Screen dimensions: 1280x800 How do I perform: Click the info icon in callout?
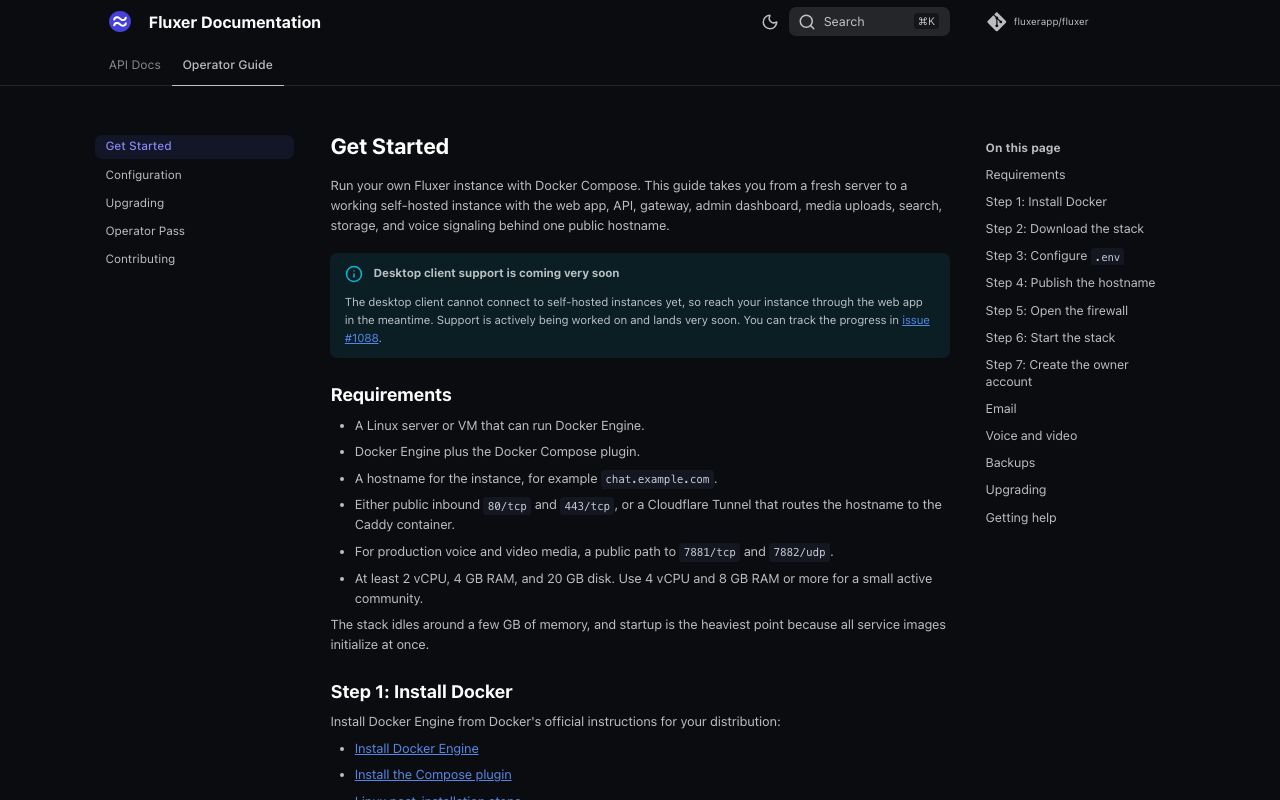[354, 273]
